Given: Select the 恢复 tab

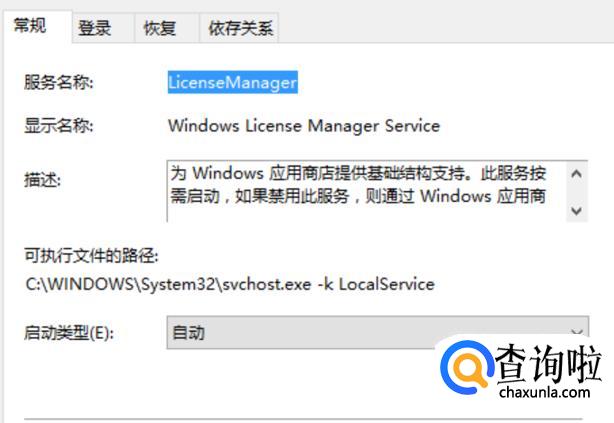Looking at the screenshot, I should tap(160, 28).
